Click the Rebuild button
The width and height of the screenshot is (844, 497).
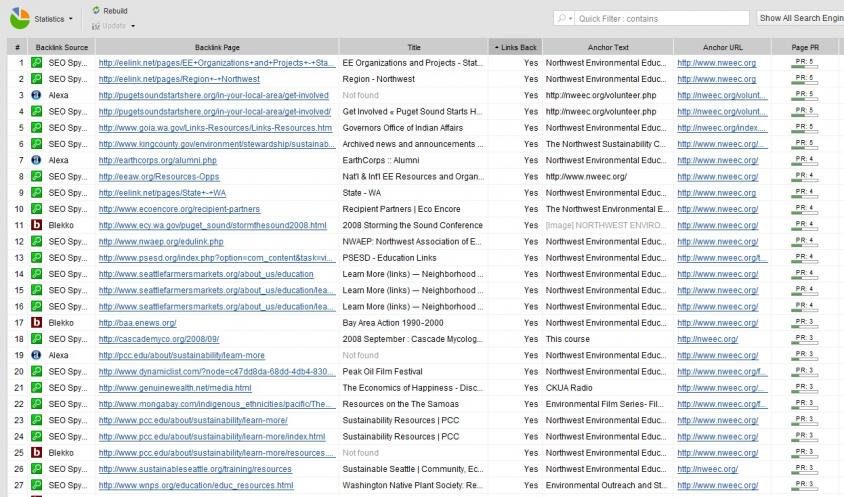coord(110,10)
